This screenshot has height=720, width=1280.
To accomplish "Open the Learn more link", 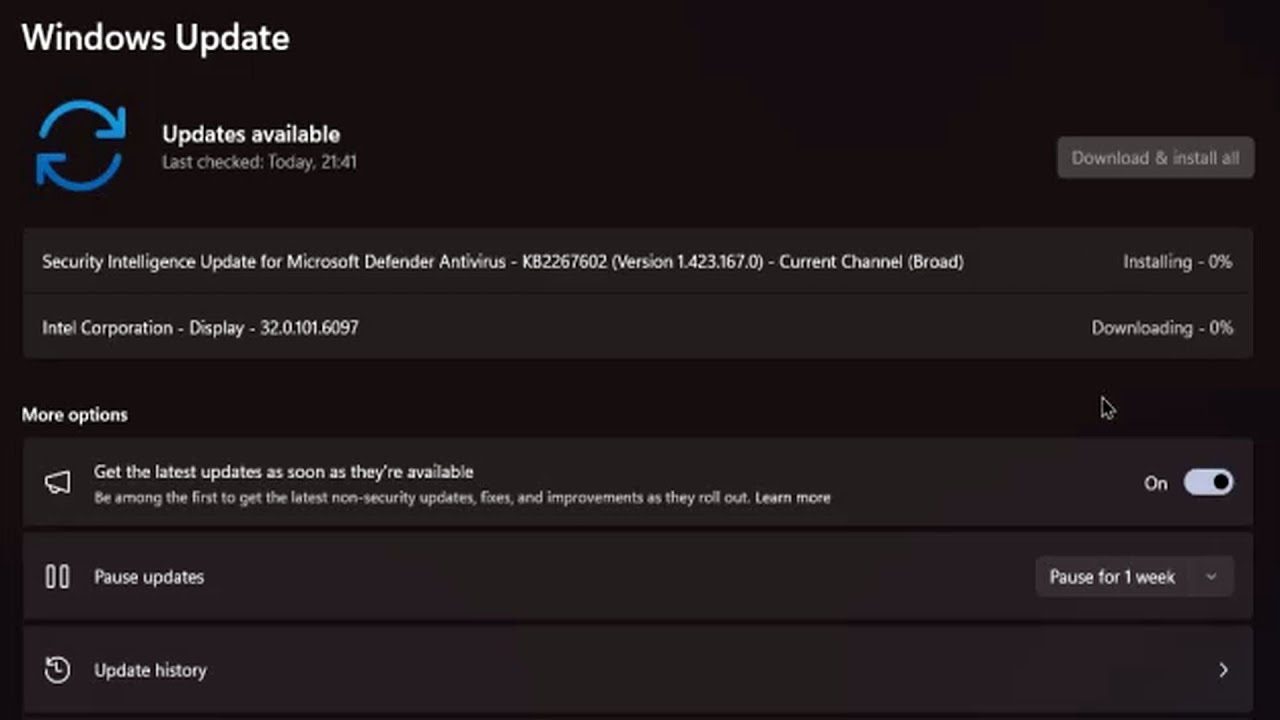I will pyautogui.click(x=794, y=497).
